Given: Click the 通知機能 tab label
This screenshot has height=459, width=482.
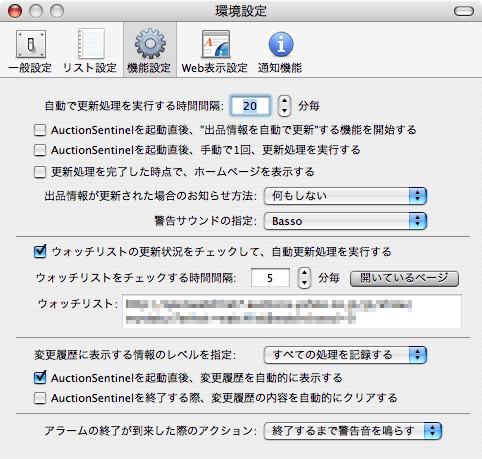Looking at the screenshot, I should (x=280, y=68).
